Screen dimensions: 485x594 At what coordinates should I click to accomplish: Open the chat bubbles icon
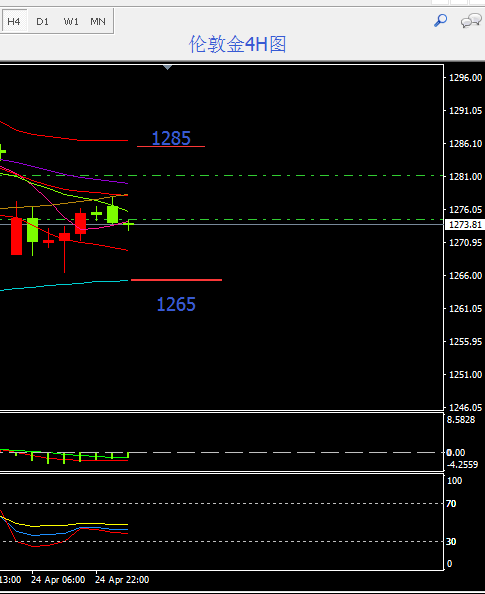tap(471, 21)
